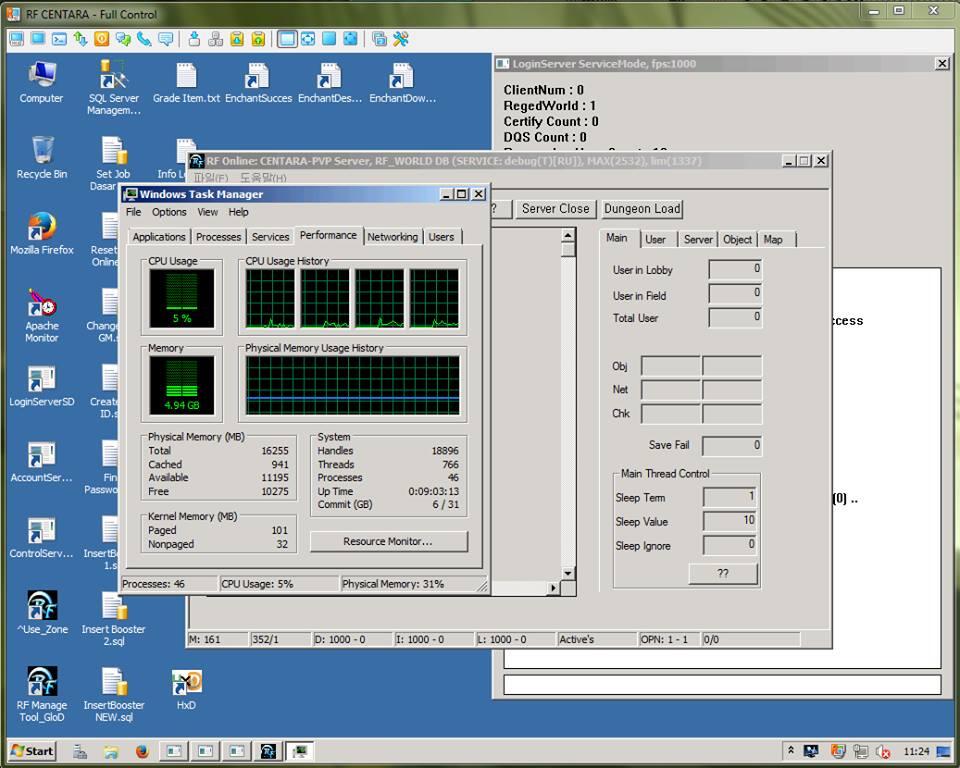Switch to the fullscreen stretch view icon
Image resolution: width=960 pixels, height=768 pixels.
[350, 39]
